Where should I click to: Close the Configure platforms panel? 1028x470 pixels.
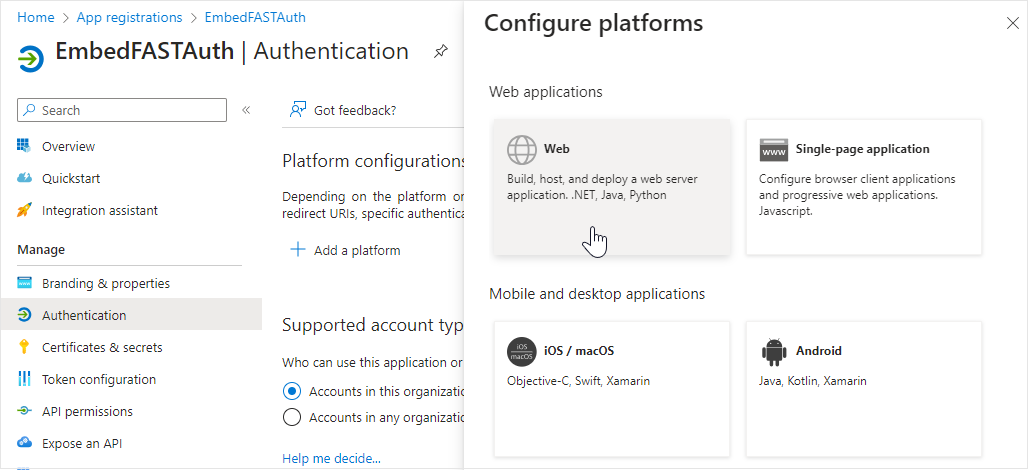[x=1012, y=23]
